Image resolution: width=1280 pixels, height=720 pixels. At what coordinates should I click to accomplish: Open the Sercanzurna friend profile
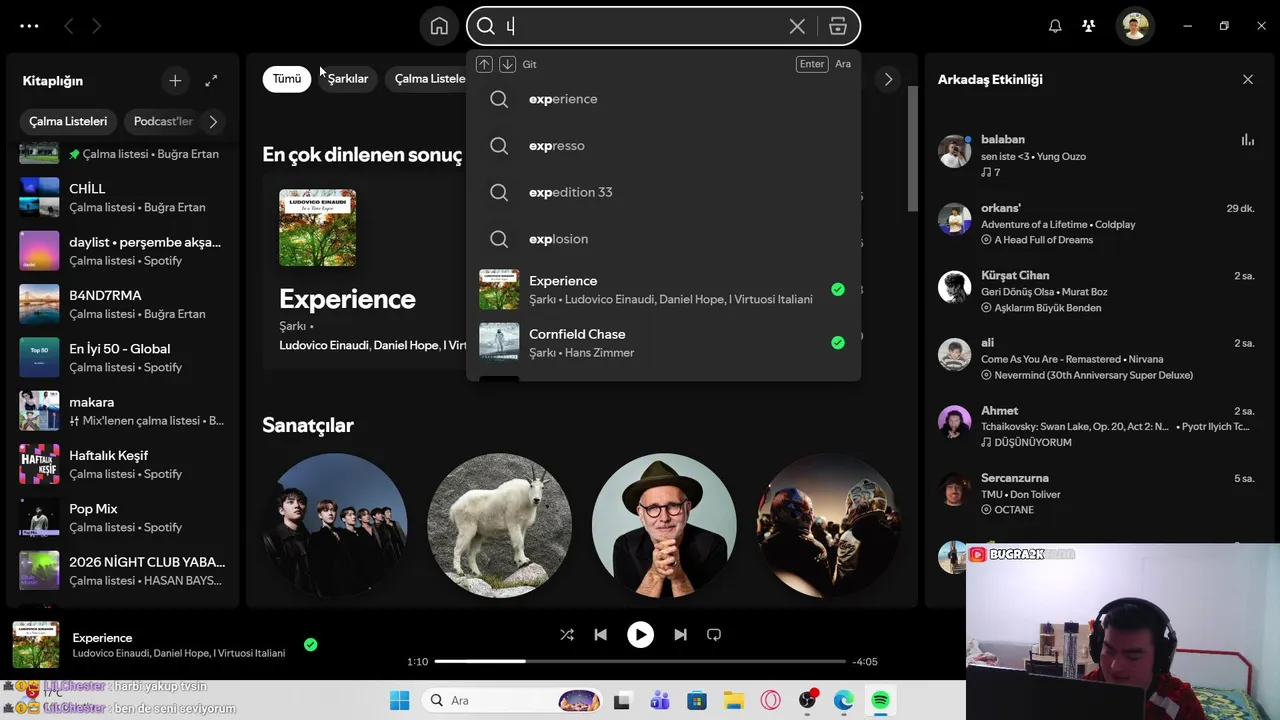point(1014,478)
